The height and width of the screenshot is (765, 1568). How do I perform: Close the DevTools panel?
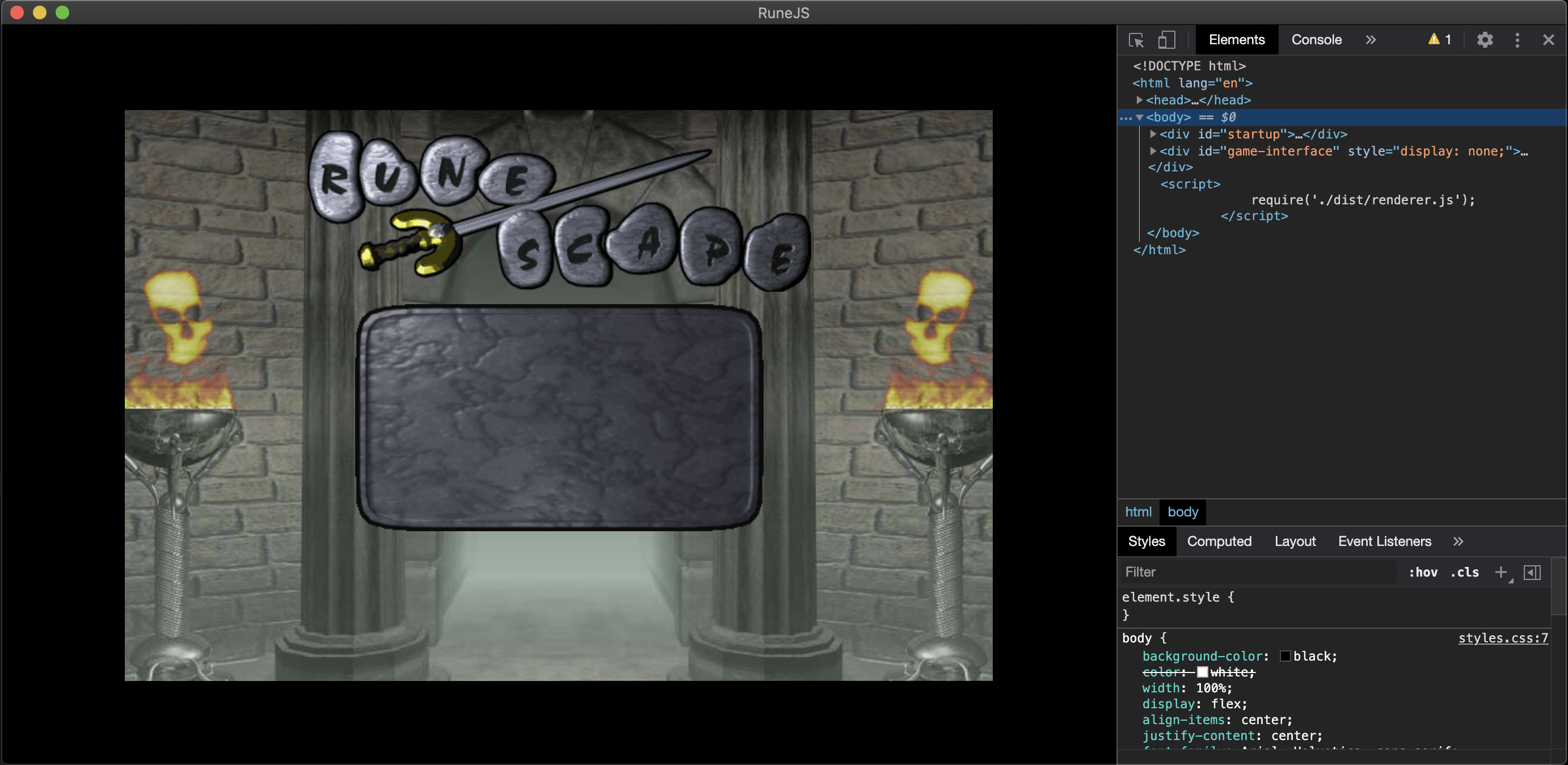pos(1548,40)
